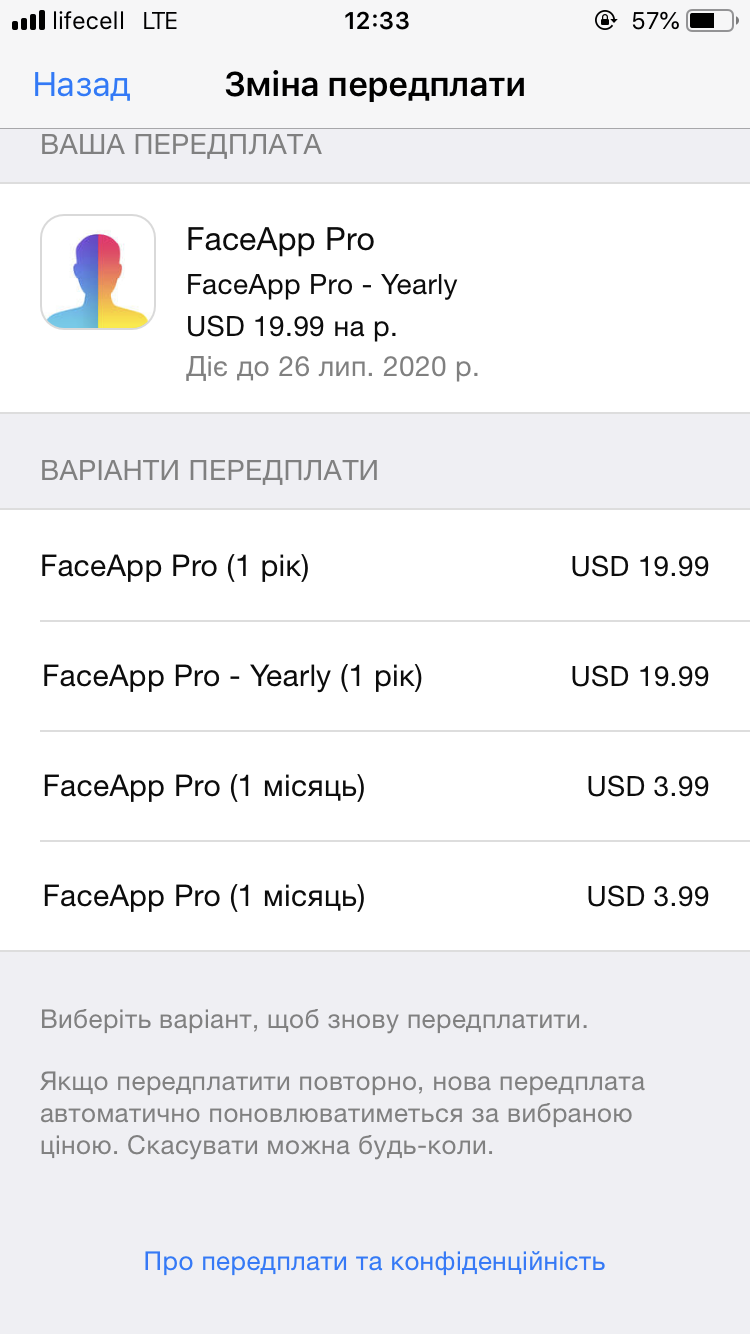Tap the USD 19.99 на р. current price
Image resolution: width=750 pixels, height=1334 pixels.
292,326
